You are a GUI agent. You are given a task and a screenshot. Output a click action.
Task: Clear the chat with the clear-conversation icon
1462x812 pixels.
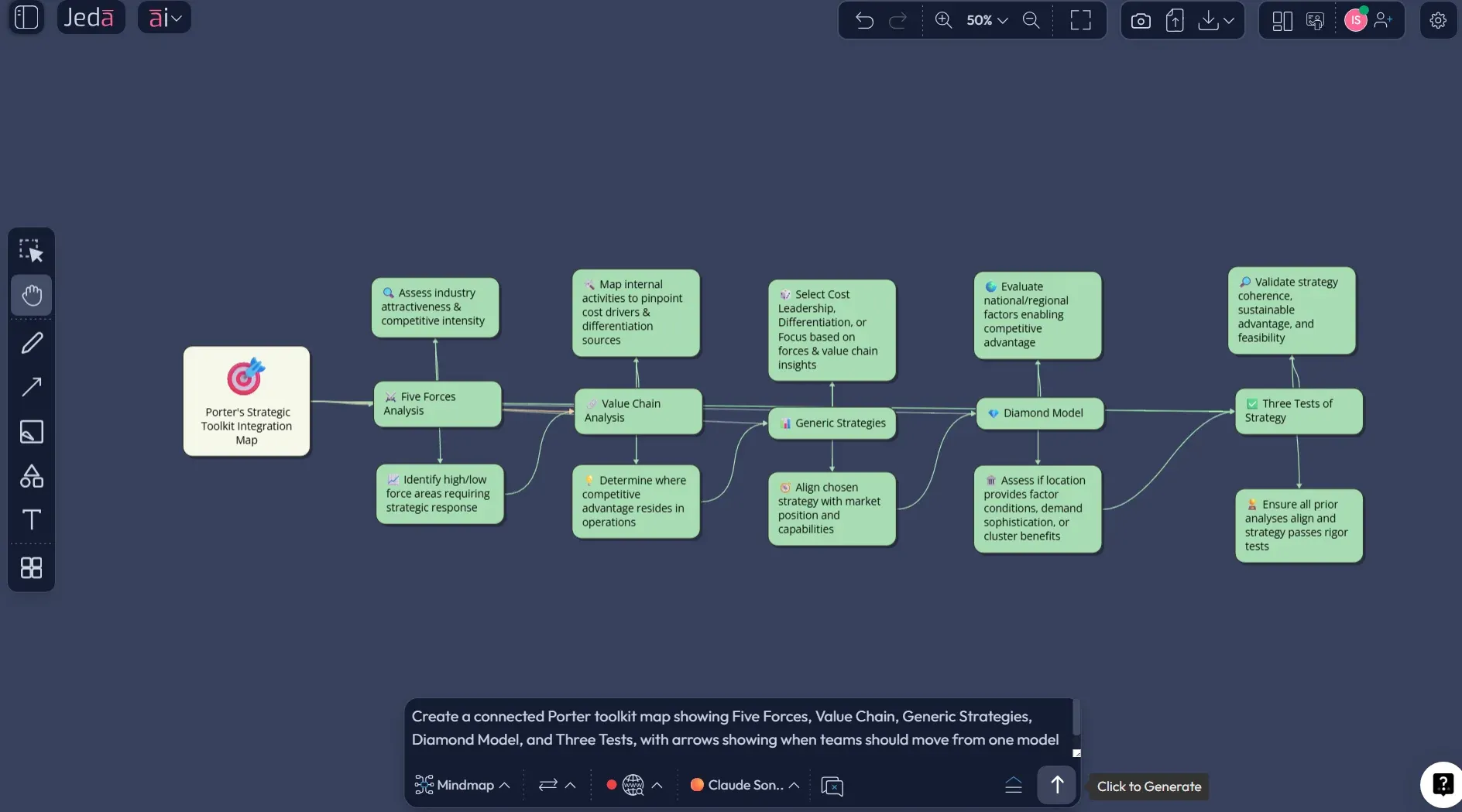point(832,786)
